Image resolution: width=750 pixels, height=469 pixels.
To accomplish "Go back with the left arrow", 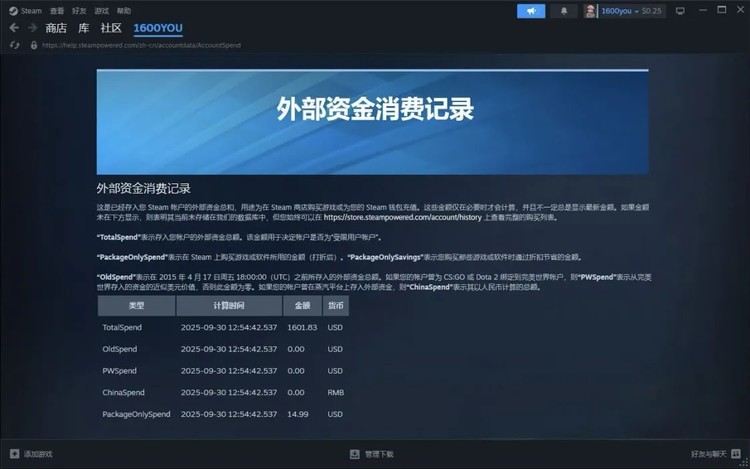I will point(14,28).
